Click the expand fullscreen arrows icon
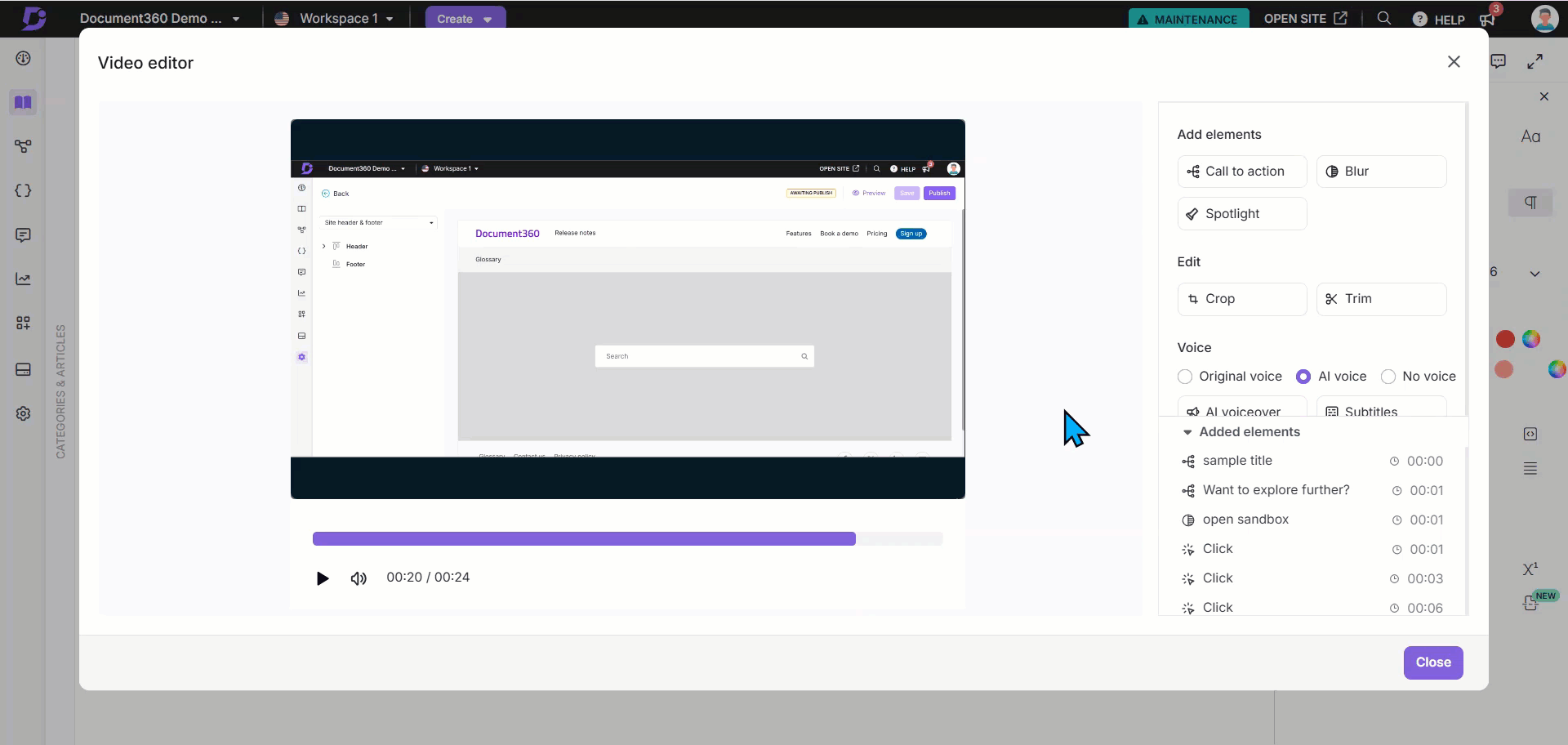Viewport: 1568px width, 745px height. pyautogui.click(x=1535, y=61)
